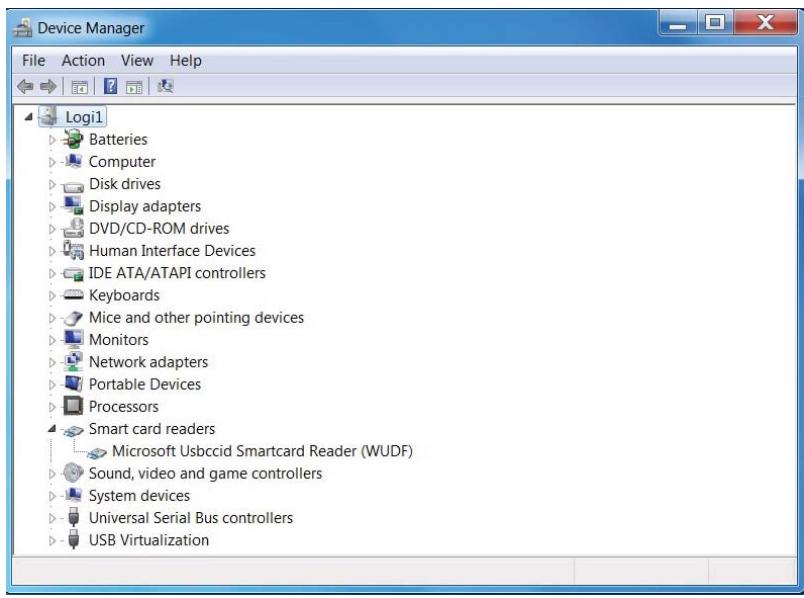Click the Portable Devices icon
The height and width of the screenshot is (598, 804).
coord(73,384)
